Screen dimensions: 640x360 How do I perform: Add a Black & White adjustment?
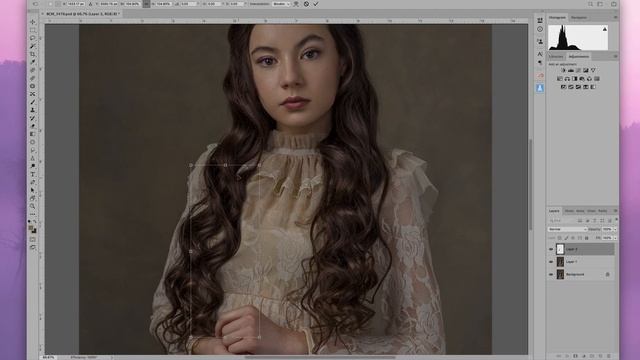pyautogui.click(x=574, y=78)
